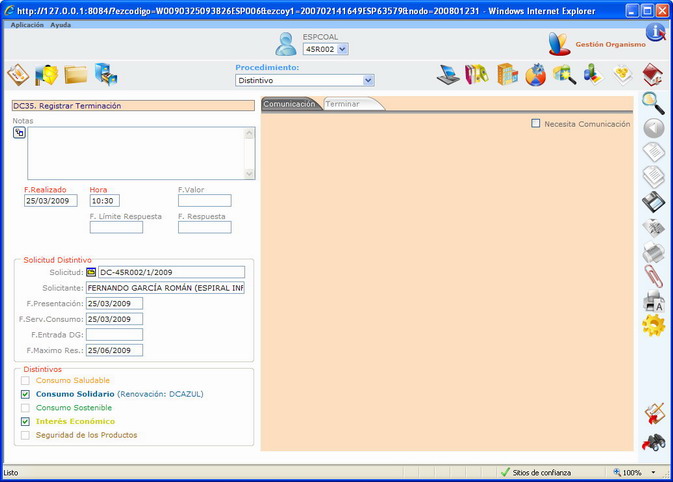Click the expand icon under Notas label
This screenshot has width=673, height=482.
(x=19, y=132)
